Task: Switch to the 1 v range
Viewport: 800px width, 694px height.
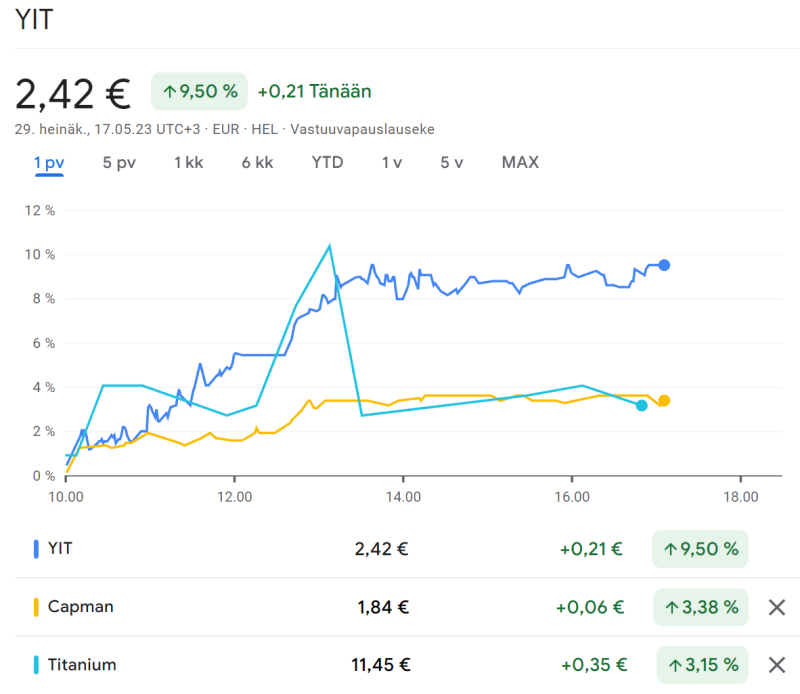Action: [391, 163]
